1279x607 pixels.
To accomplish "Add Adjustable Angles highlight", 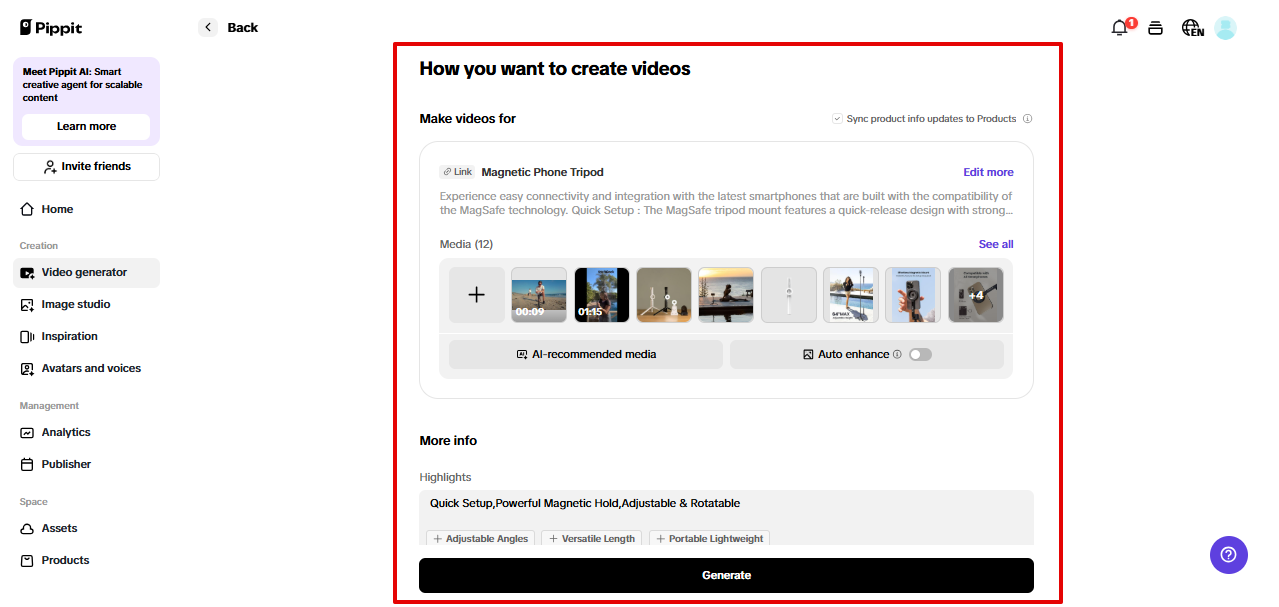I will coord(480,538).
